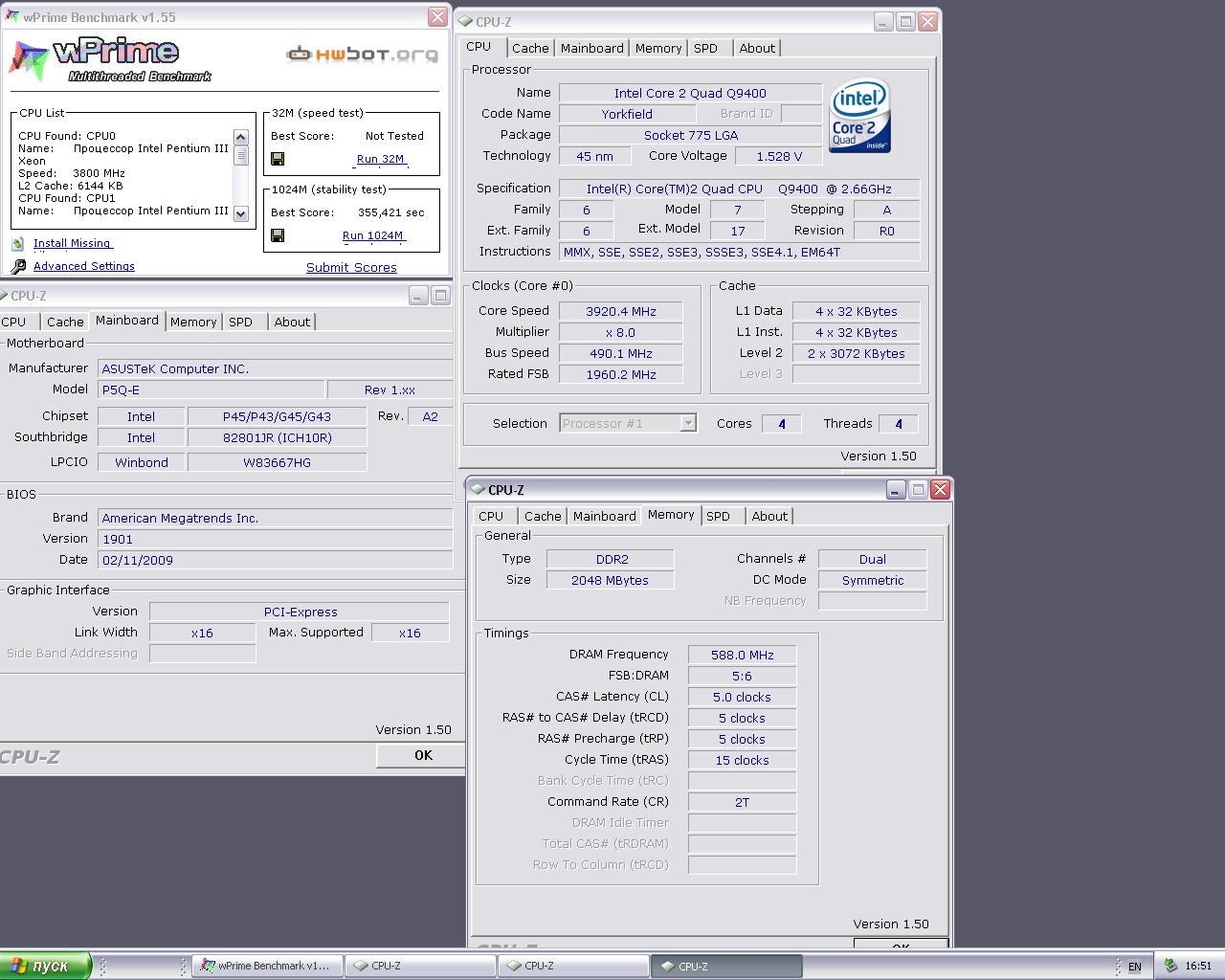
Task: Click the Windows Start button
Action: (45, 966)
